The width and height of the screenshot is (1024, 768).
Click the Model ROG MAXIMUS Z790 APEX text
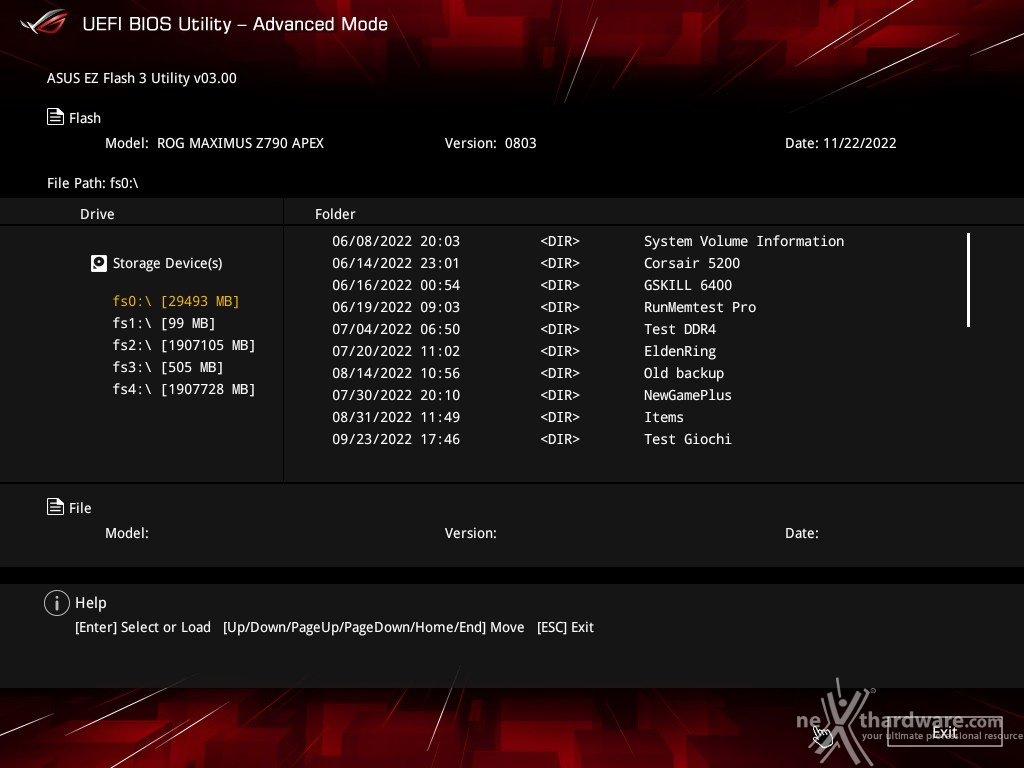pyautogui.click(x=214, y=143)
